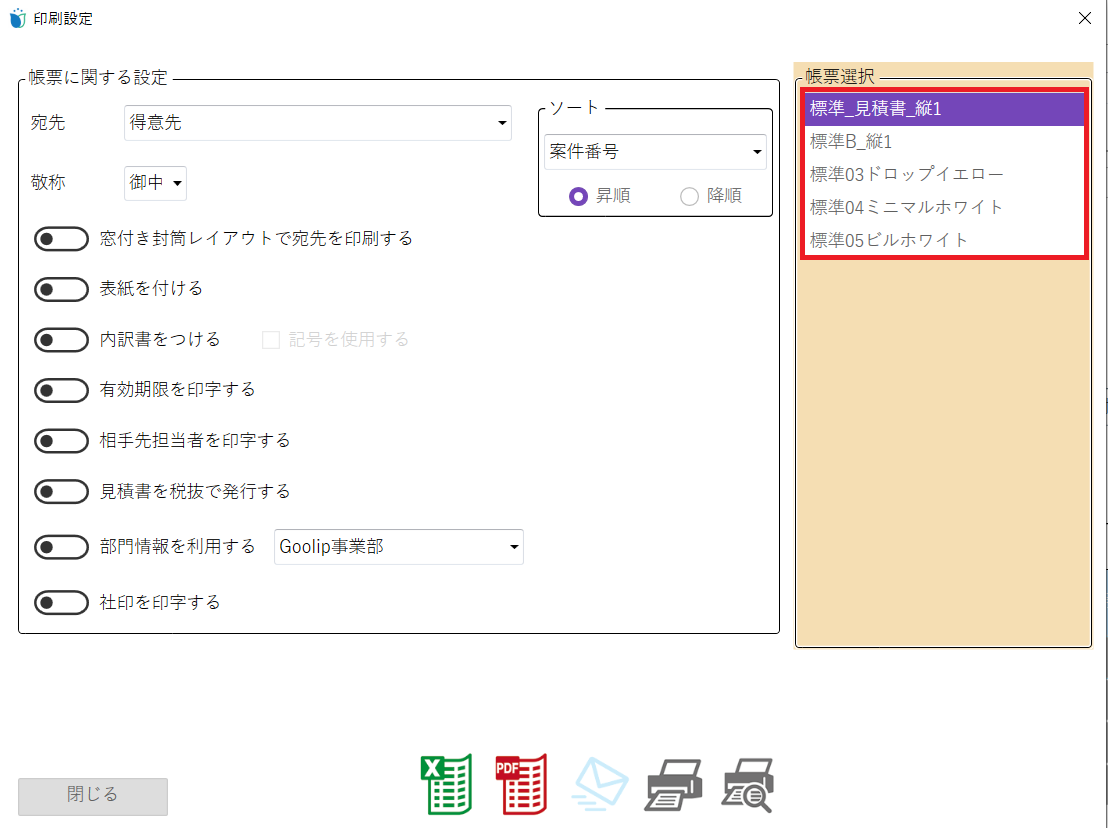1108x828 pixels.
Task: Click the email sending icon
Action: 598,785
